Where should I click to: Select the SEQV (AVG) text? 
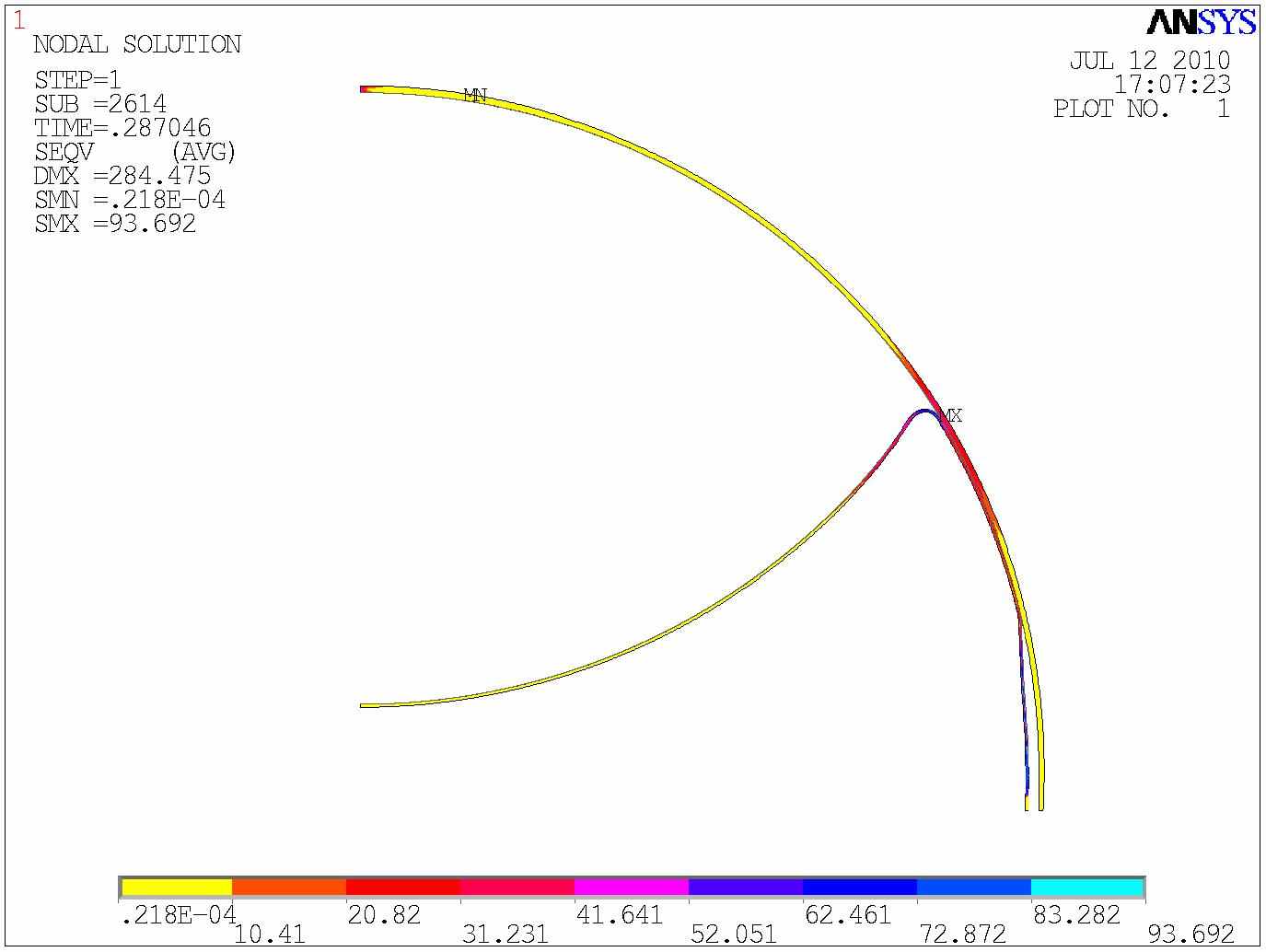coord(135,152)
